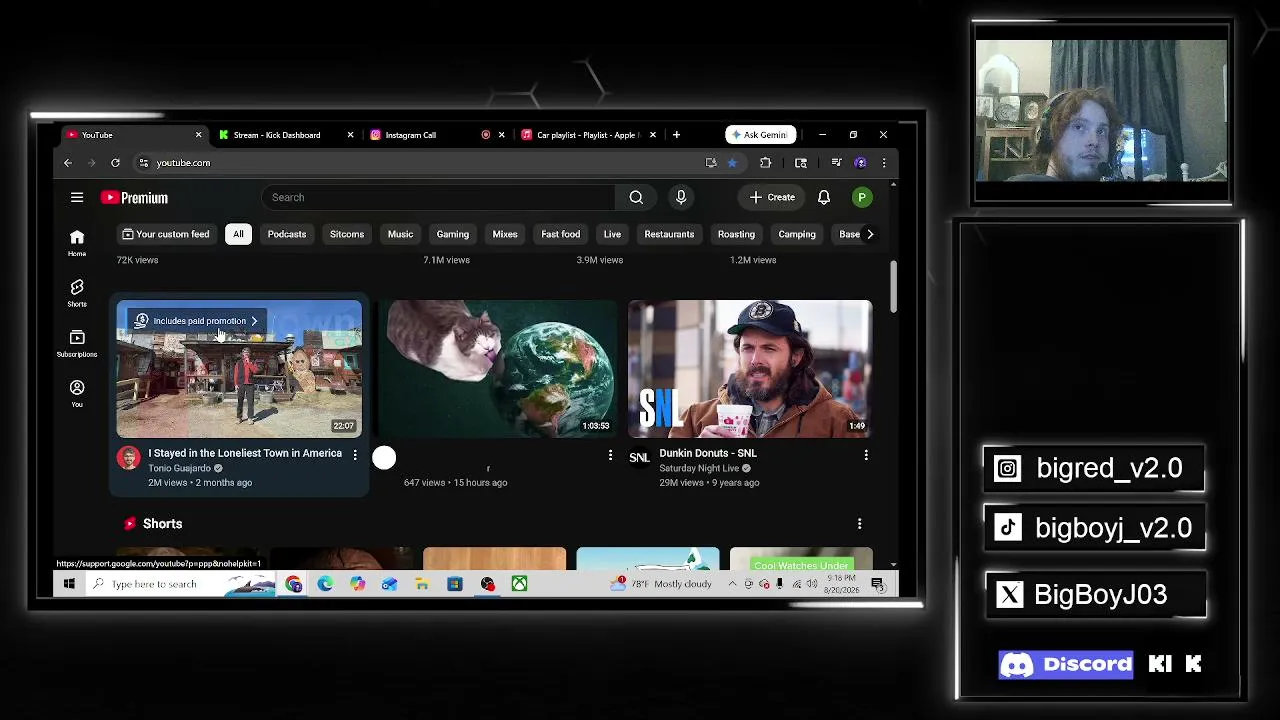The image size is (1280, 720).
Task: Switch to Car playlist Apple Music tab
Action: [x=587, y=135]
